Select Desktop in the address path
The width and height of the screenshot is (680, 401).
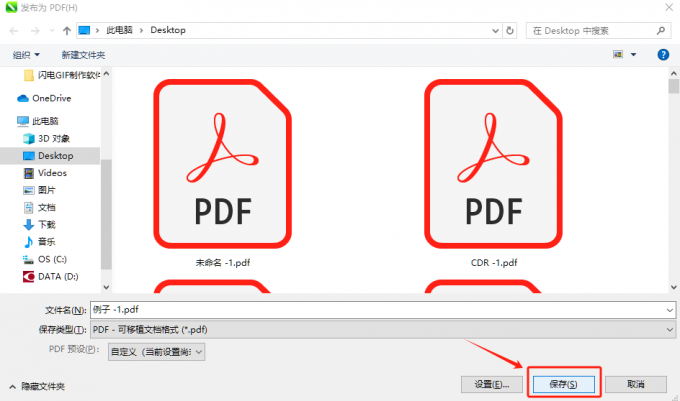point(168,30)
